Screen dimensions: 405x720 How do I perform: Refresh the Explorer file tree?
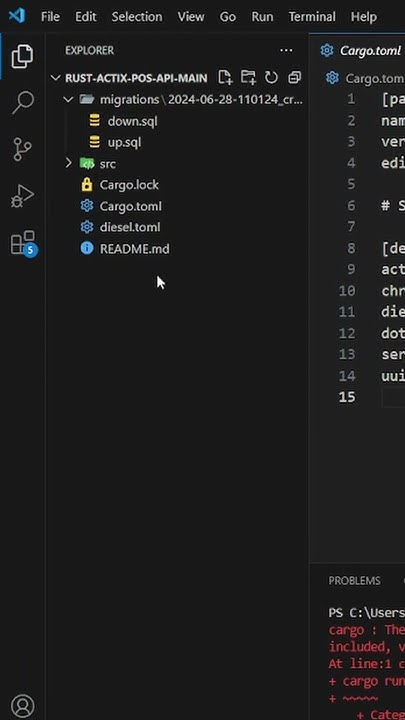coord(271,78)
